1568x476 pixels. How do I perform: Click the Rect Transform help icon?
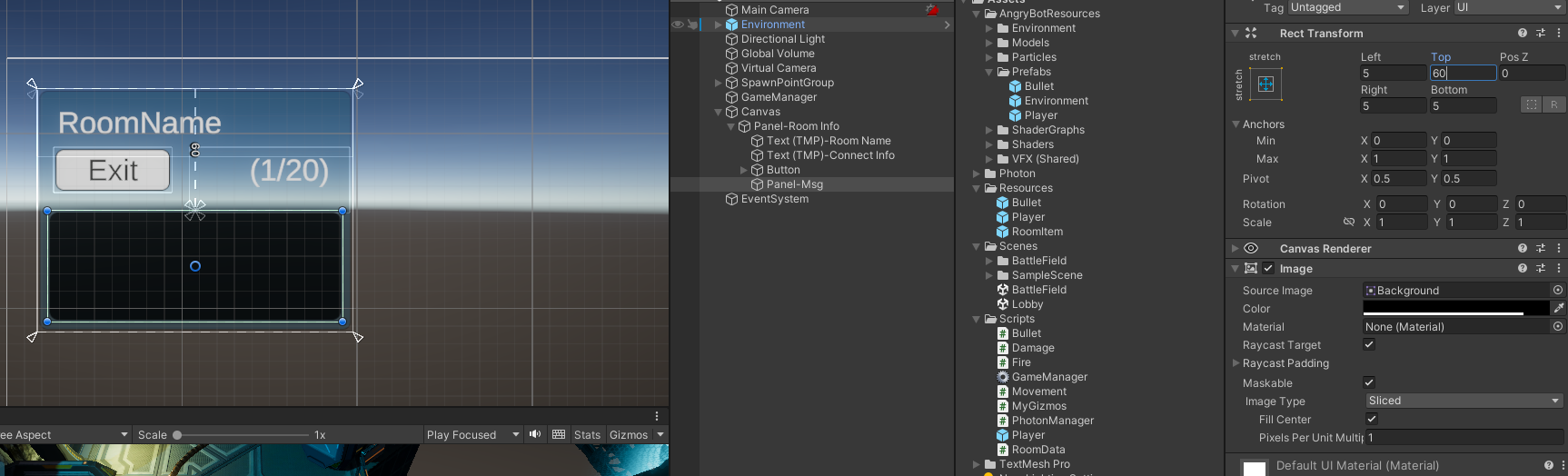[1523, 33]
